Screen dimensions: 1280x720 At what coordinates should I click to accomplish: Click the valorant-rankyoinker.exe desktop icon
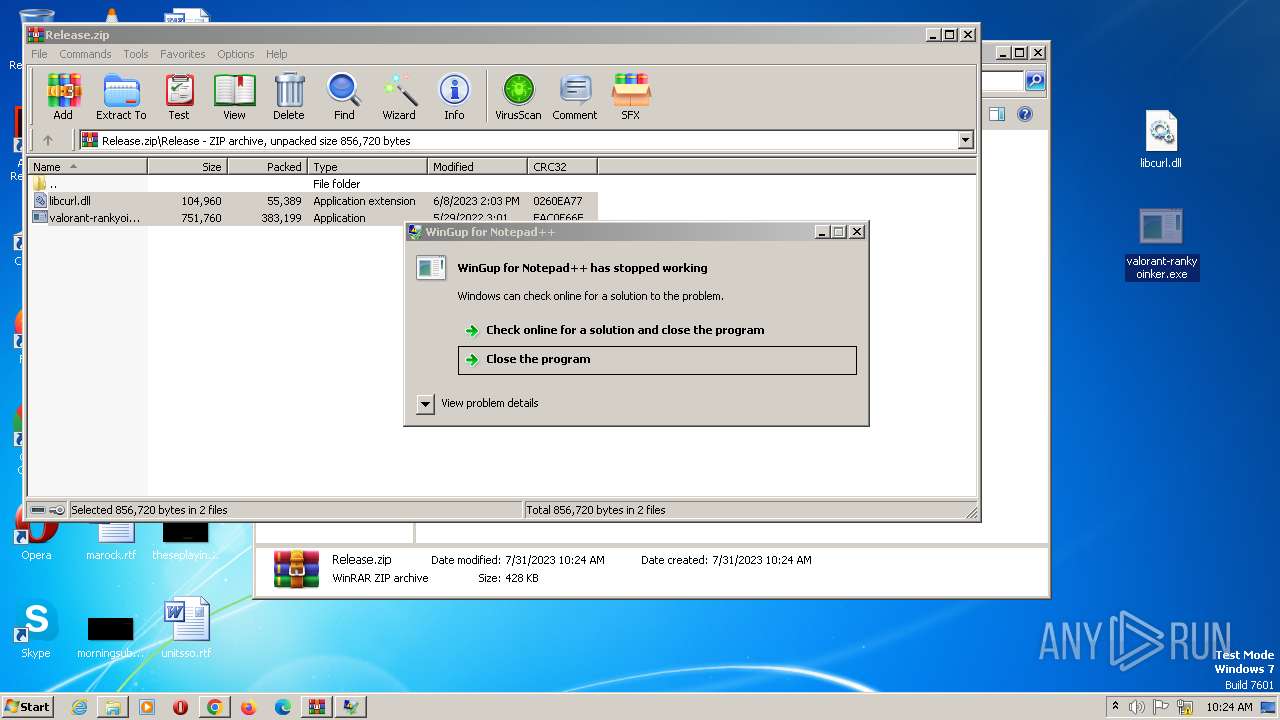click(1161, 244)
